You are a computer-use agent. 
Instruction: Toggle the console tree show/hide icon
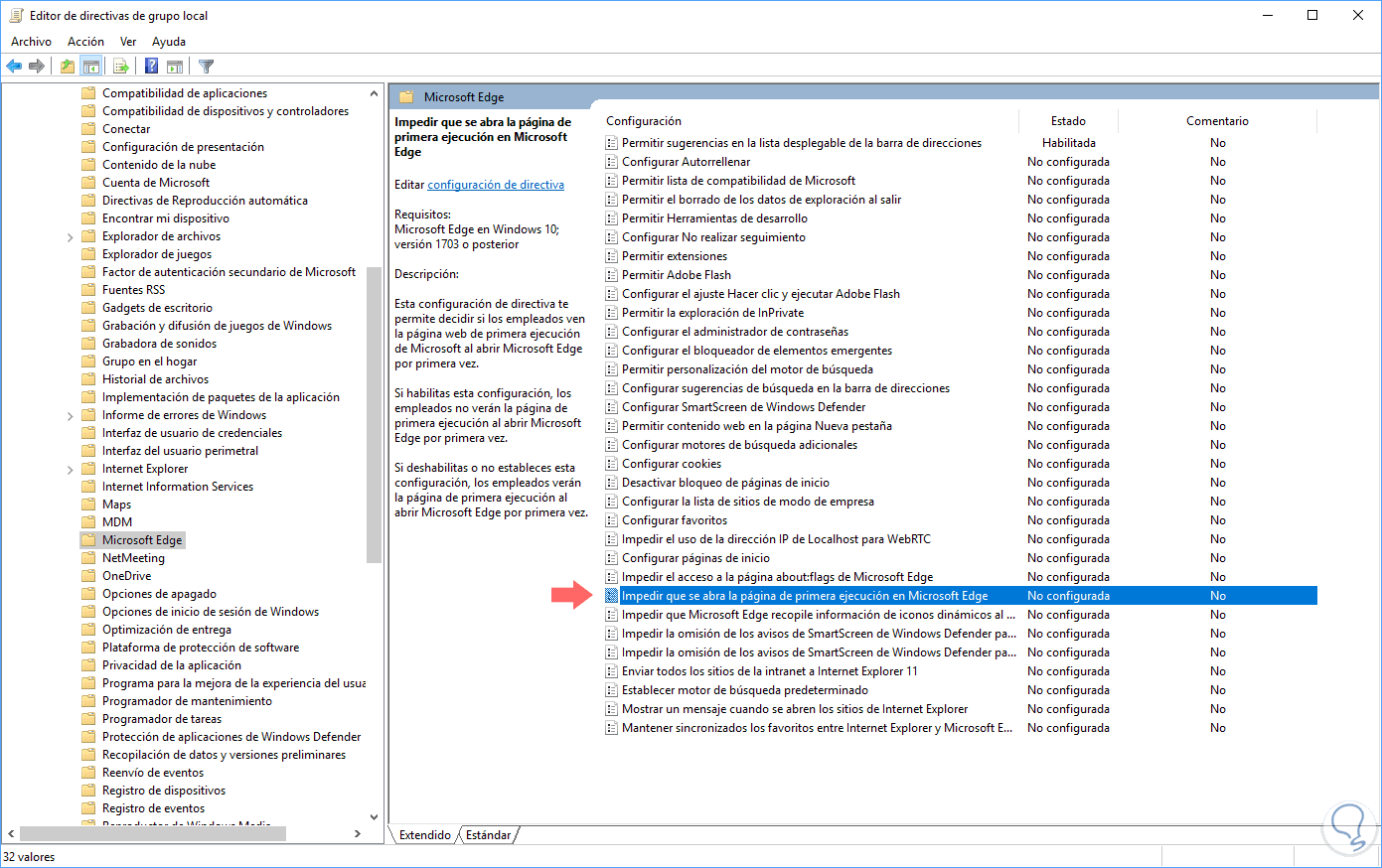[91, 67]
